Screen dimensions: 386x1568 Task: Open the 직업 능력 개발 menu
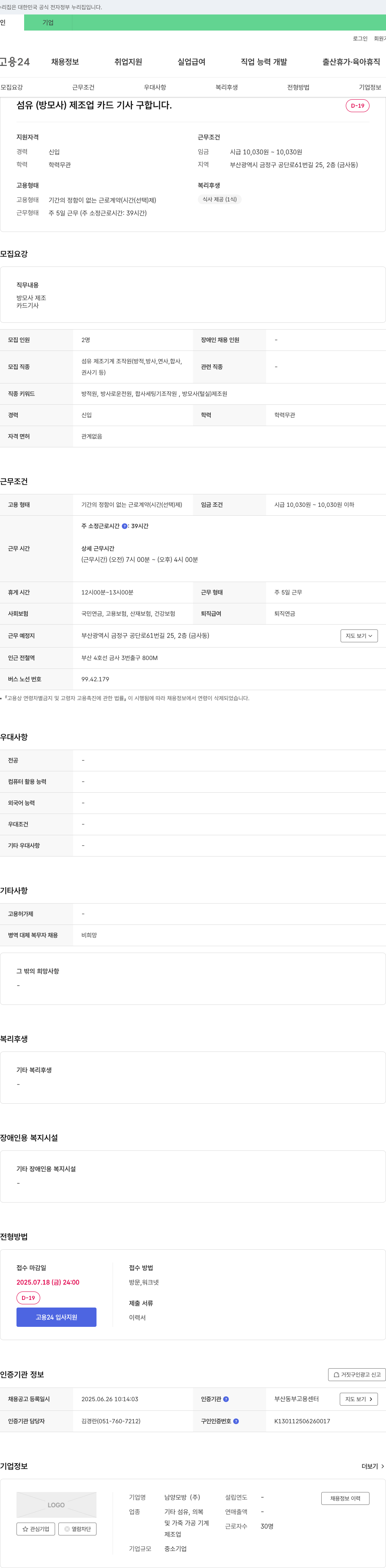[264, 62]
